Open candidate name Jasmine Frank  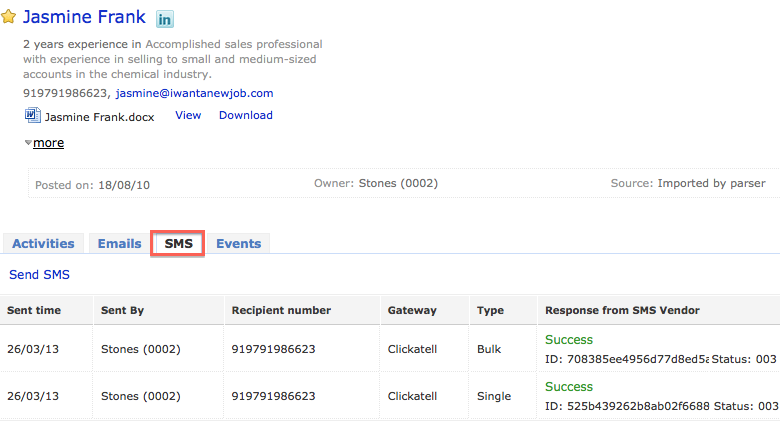click(x=84, y=17)
